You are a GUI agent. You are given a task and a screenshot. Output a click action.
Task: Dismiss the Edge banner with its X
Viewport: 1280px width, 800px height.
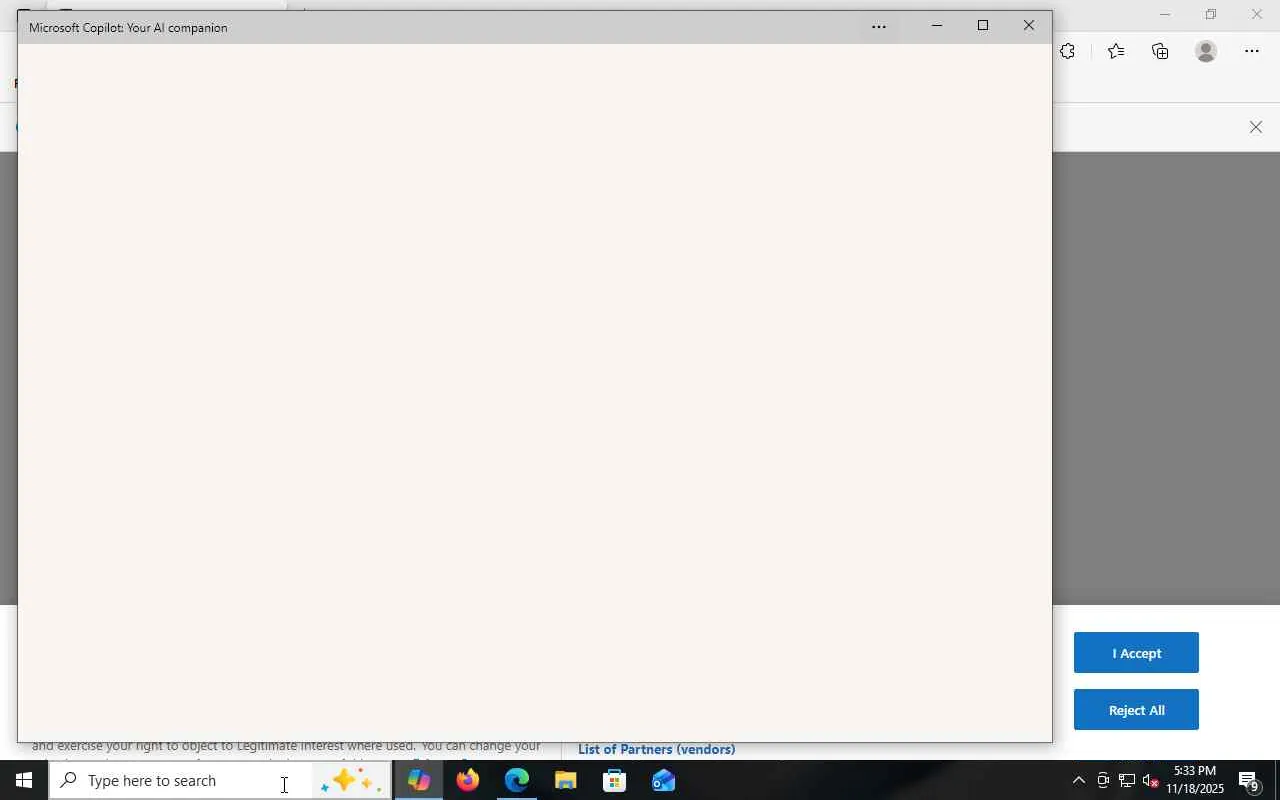click(1256, 127)
